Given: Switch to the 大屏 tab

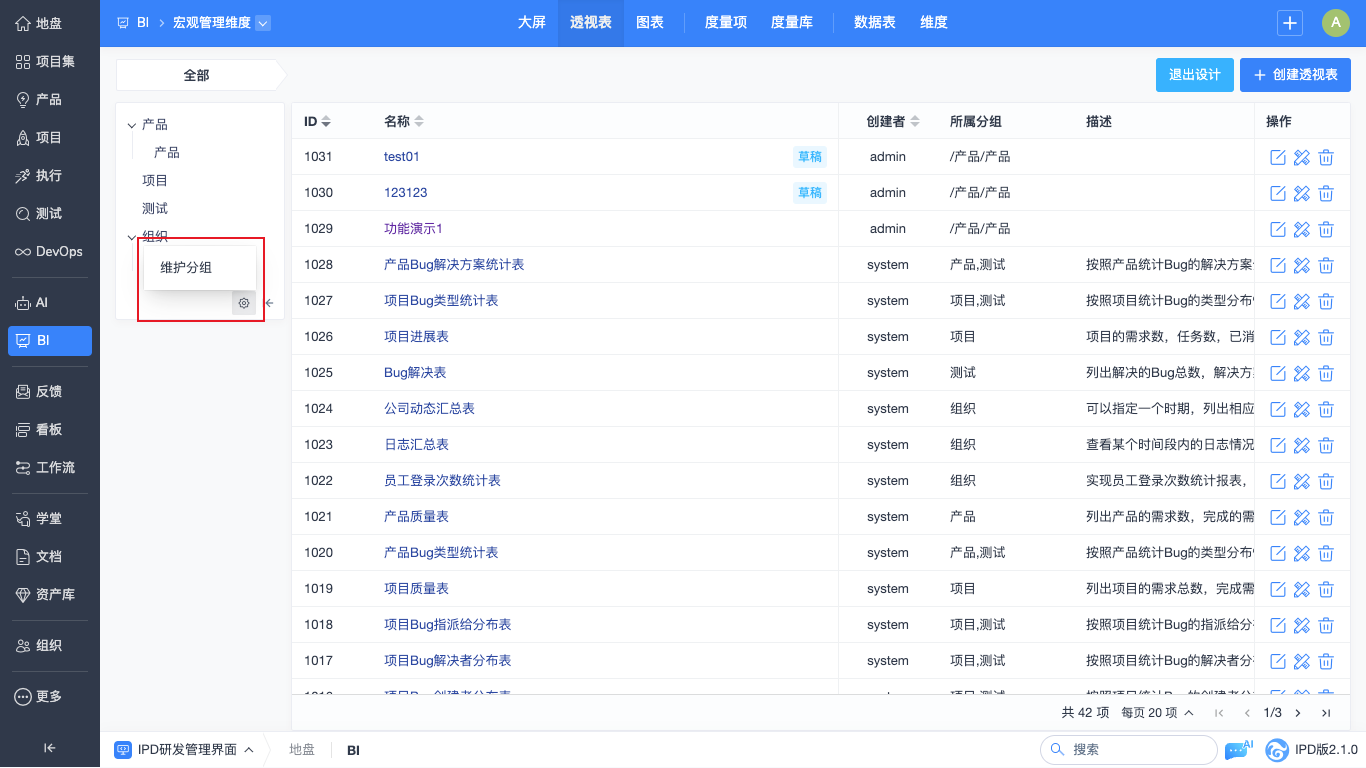Looking at the screenshot, I should [x=532, y=23].
